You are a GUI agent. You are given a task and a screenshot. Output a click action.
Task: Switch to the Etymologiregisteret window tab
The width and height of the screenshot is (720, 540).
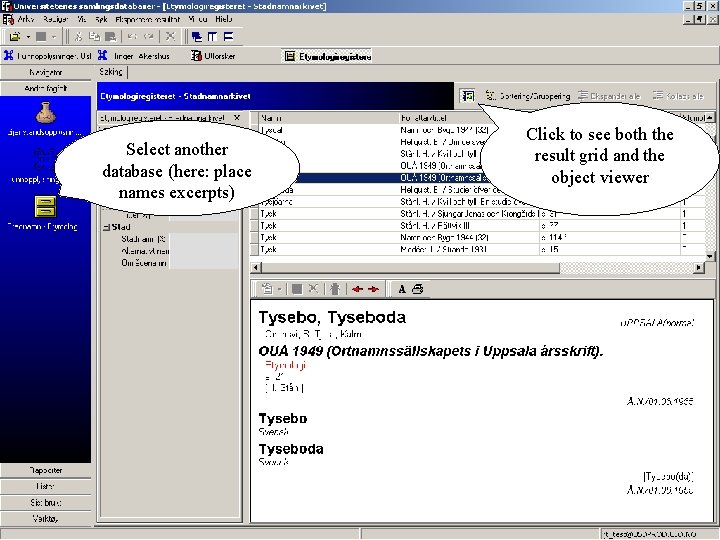point(328,56)
